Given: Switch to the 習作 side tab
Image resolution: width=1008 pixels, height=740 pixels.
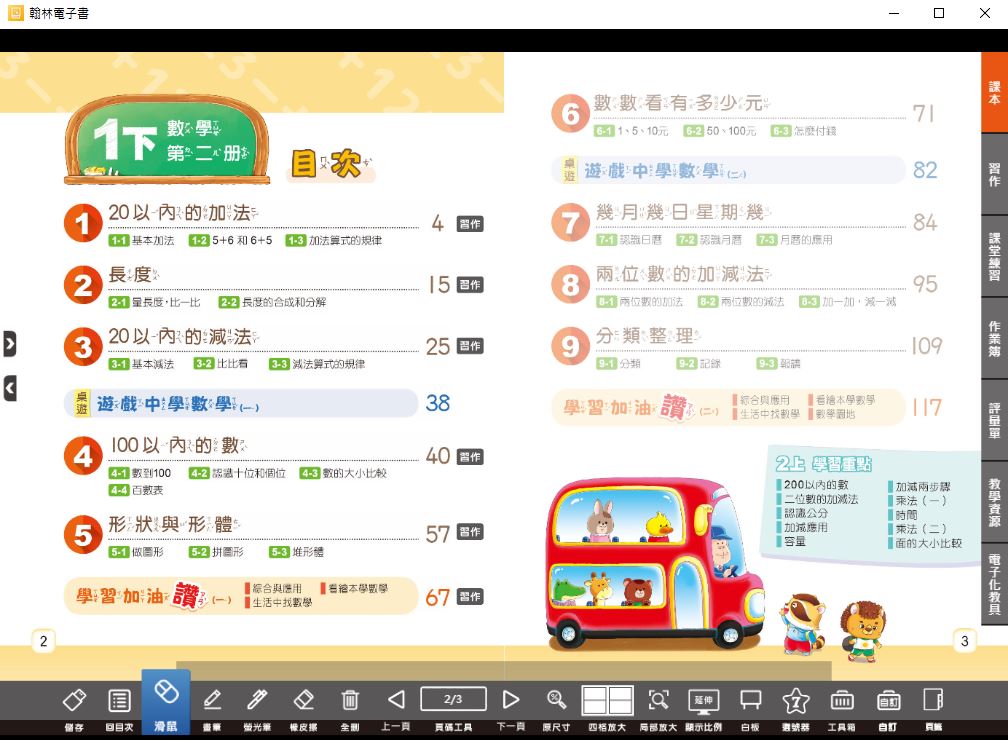Looking at the screenshot, I should click(x=994, y=174).
